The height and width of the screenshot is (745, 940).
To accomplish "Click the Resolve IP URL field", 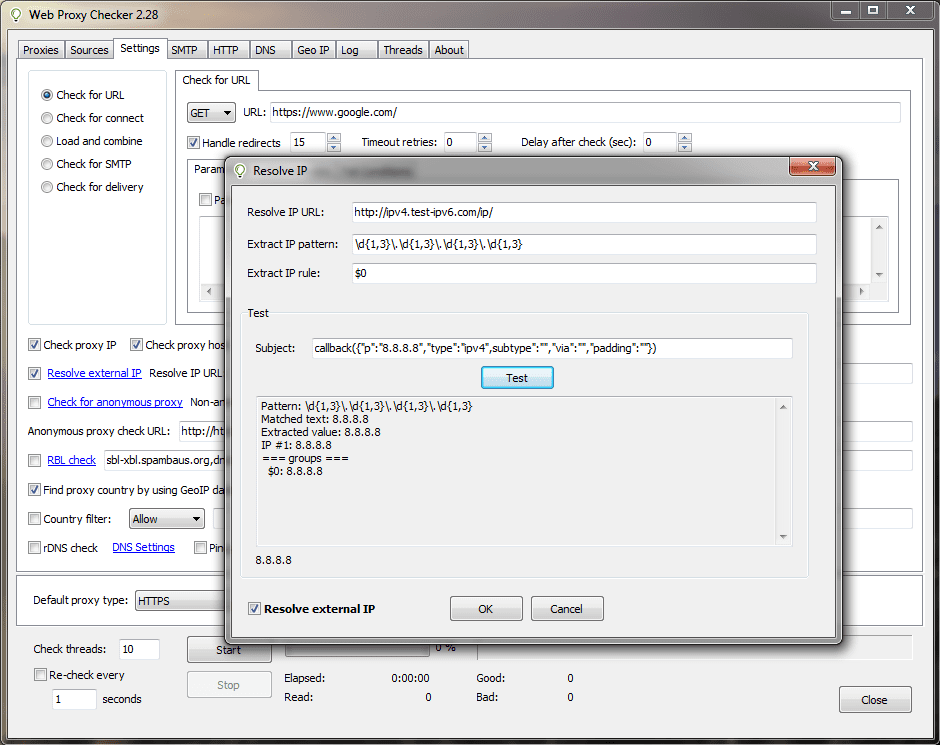I will [x=584, y=212].
